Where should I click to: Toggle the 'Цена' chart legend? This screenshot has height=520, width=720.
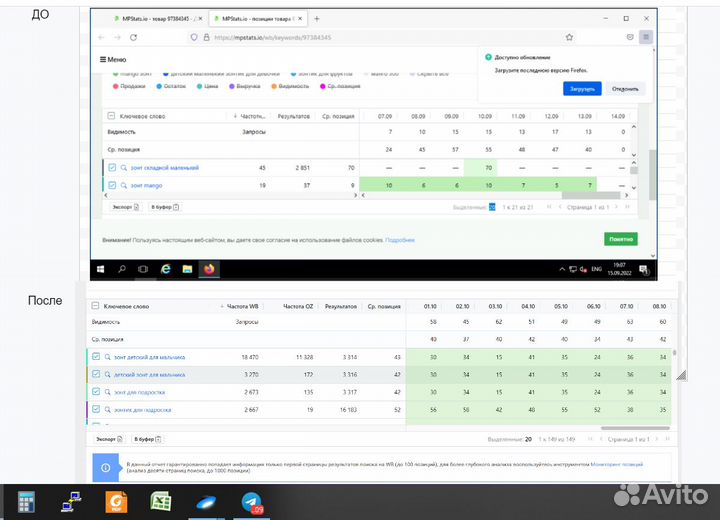(208, 86)
